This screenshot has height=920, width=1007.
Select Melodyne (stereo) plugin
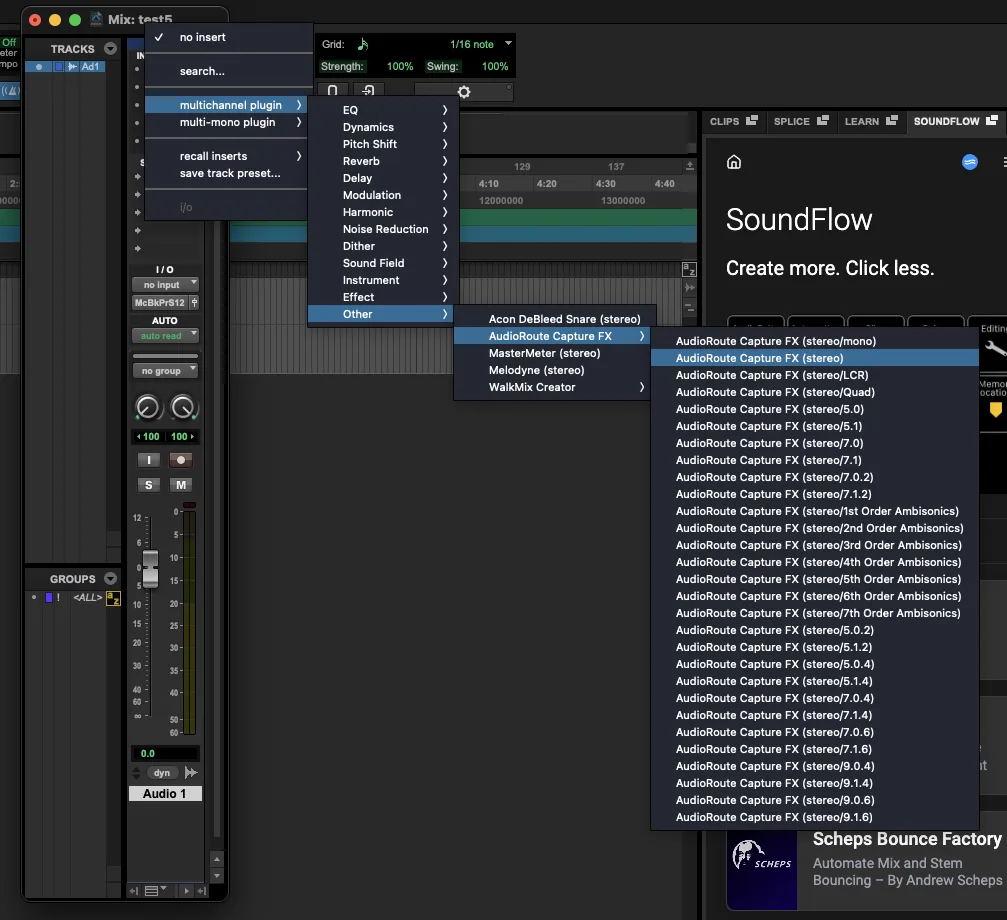click(552, 370)
